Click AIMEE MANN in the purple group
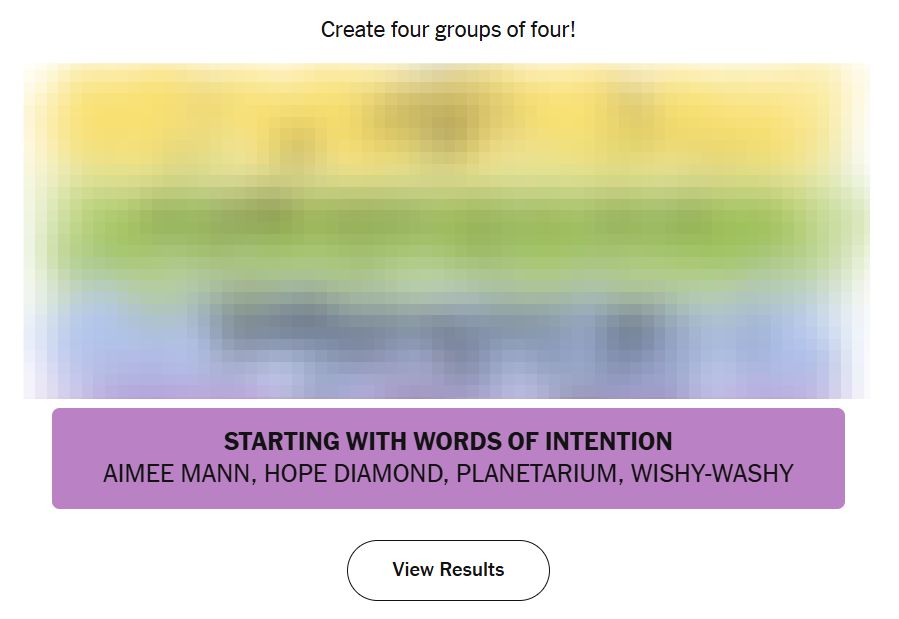 (176, 473)
